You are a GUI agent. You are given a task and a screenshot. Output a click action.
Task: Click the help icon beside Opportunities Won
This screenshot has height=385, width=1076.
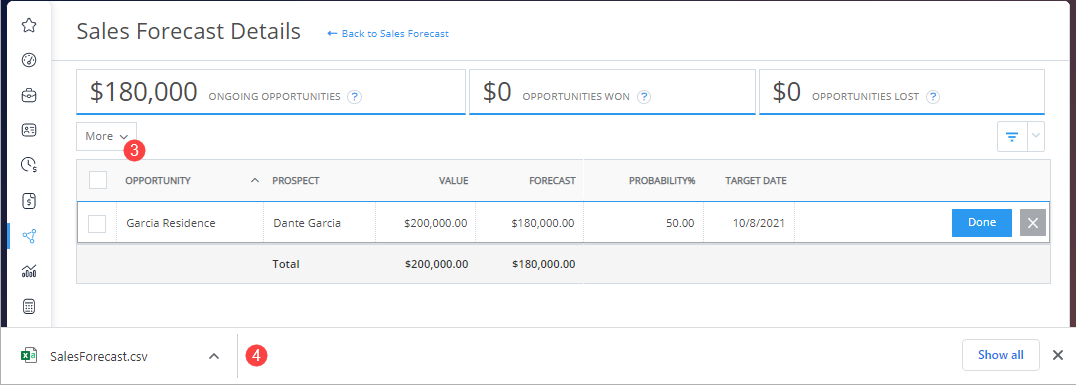point(644,97)
